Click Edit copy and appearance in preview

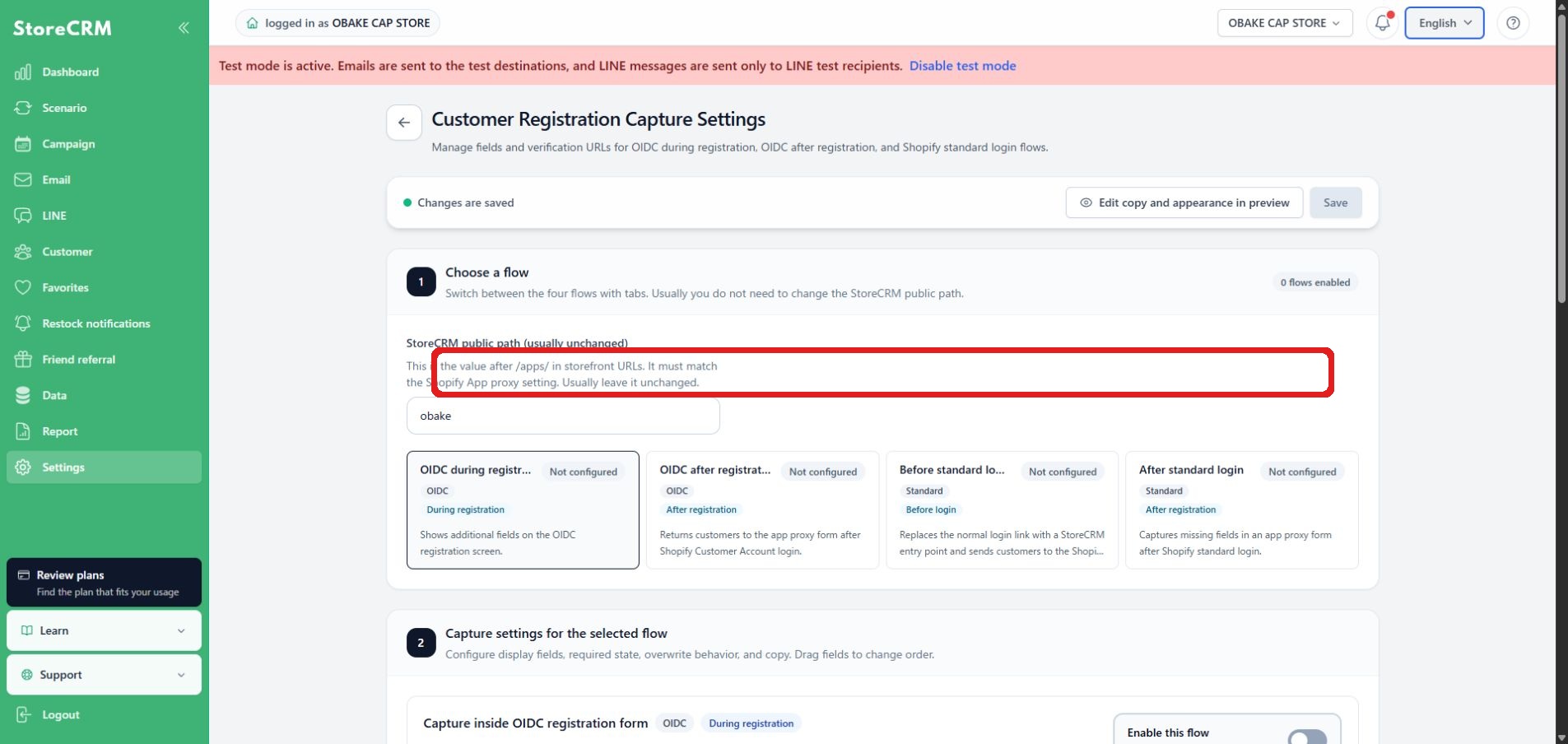pos(1184,202)
